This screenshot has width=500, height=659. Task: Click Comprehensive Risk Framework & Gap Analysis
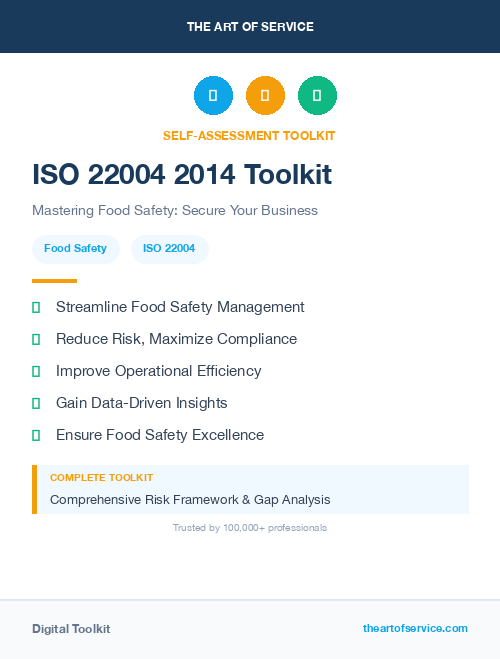click(x=190, y=500)
